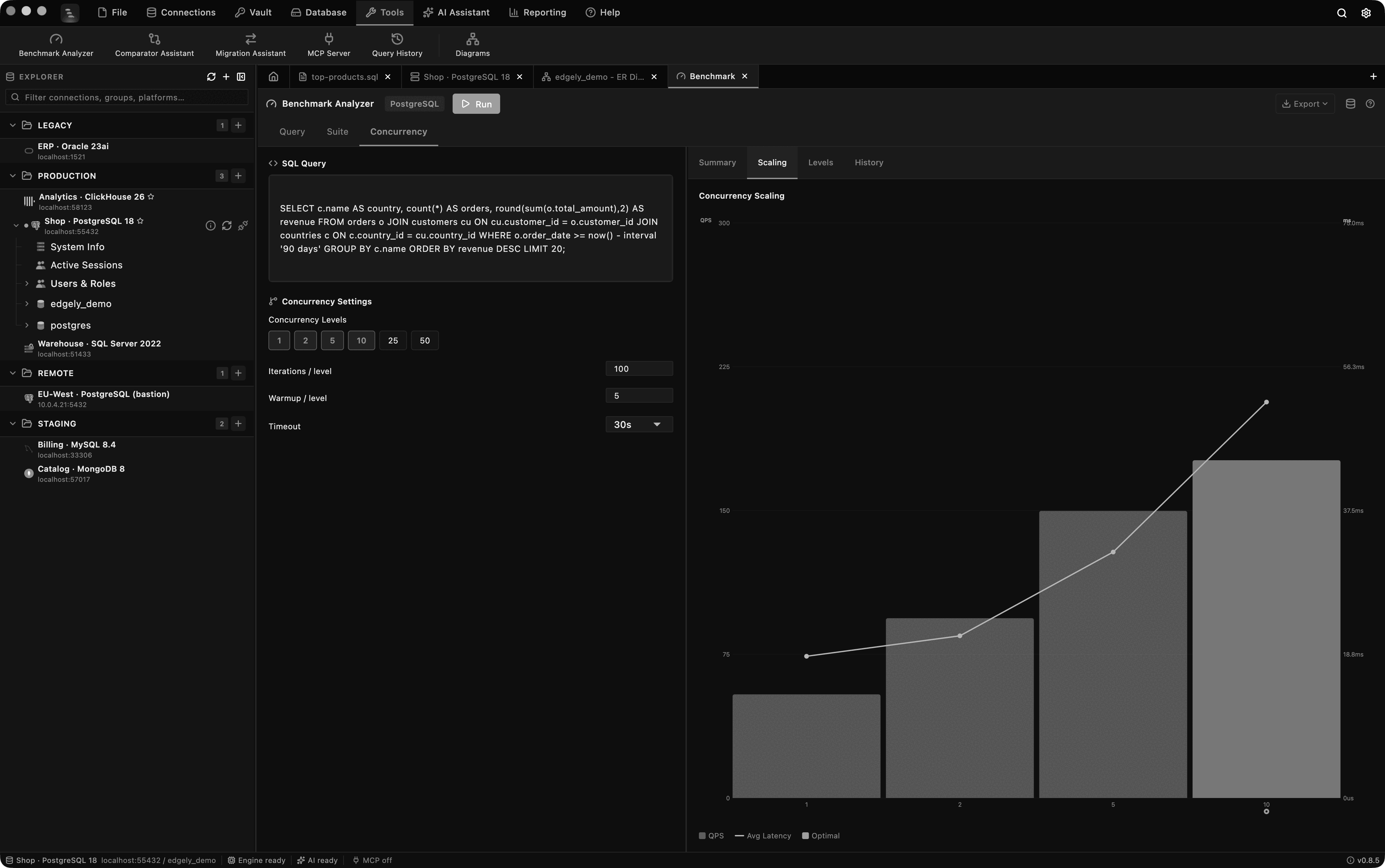Open the Timeout 30s dropdown
Viewport: 1385px width, 868px height.
pos(639,424)
